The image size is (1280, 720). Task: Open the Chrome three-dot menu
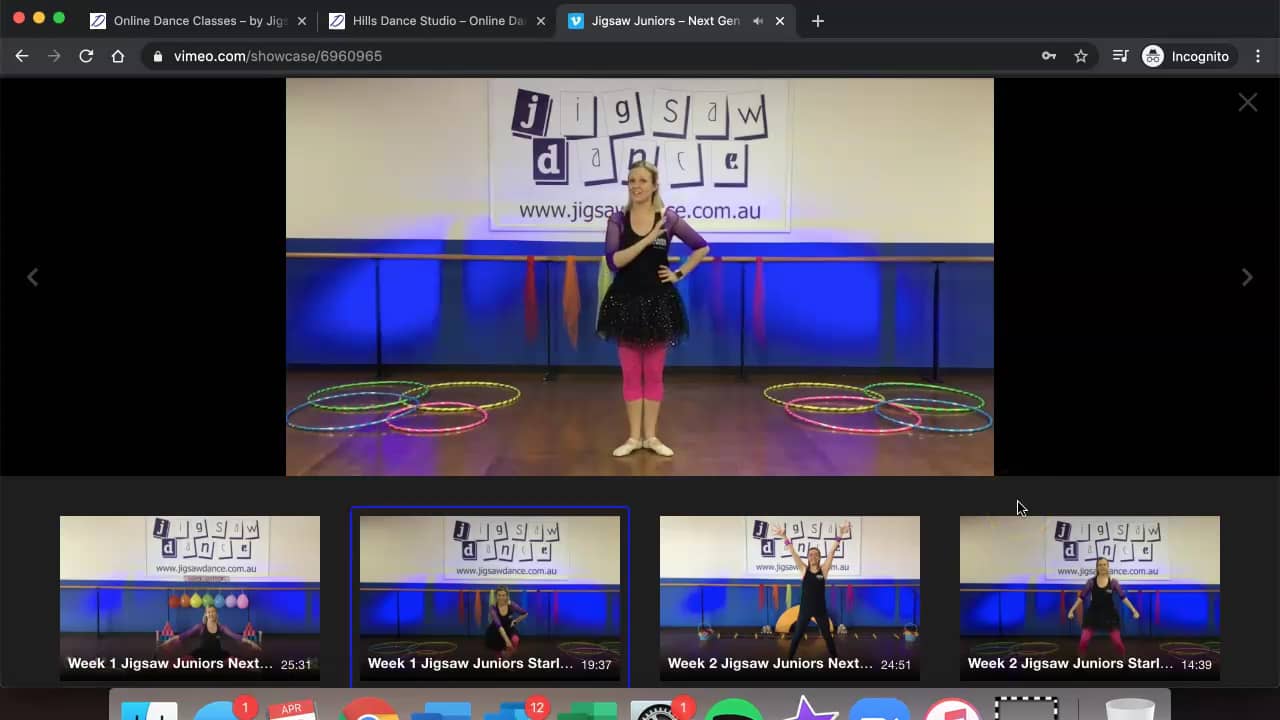1258,56
